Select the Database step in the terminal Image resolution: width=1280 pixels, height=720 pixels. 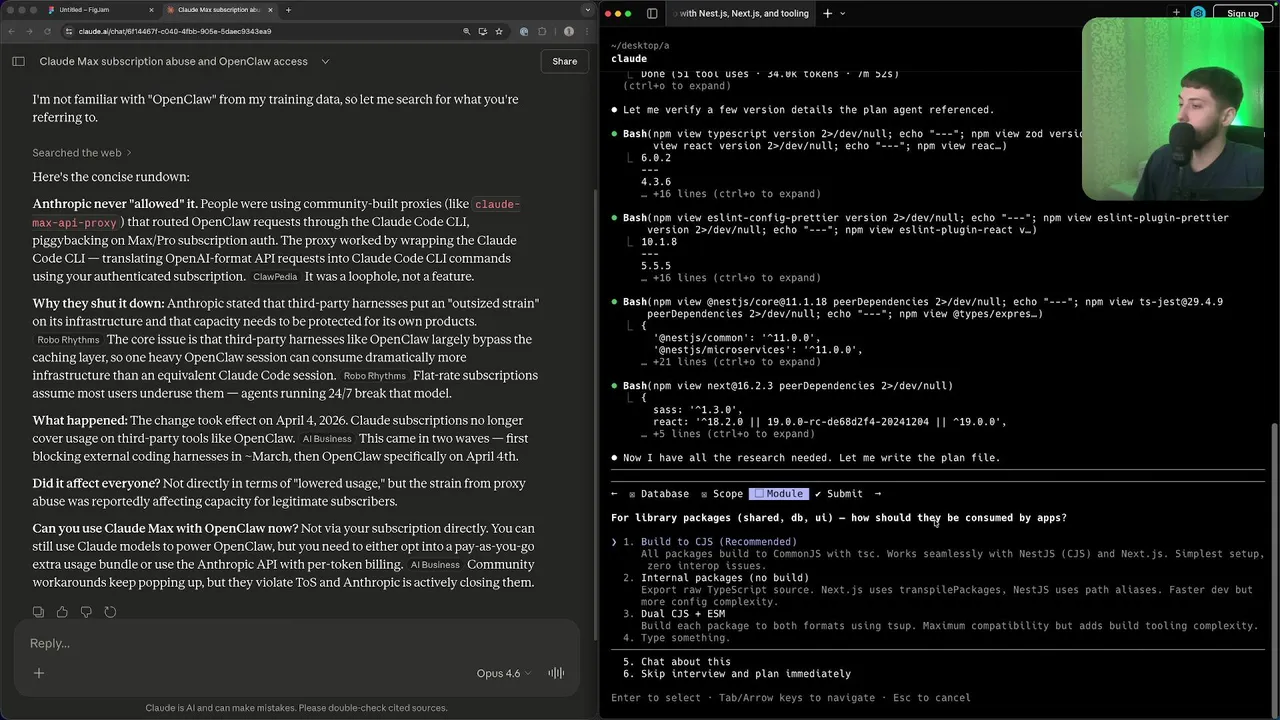tap(658, 494)
